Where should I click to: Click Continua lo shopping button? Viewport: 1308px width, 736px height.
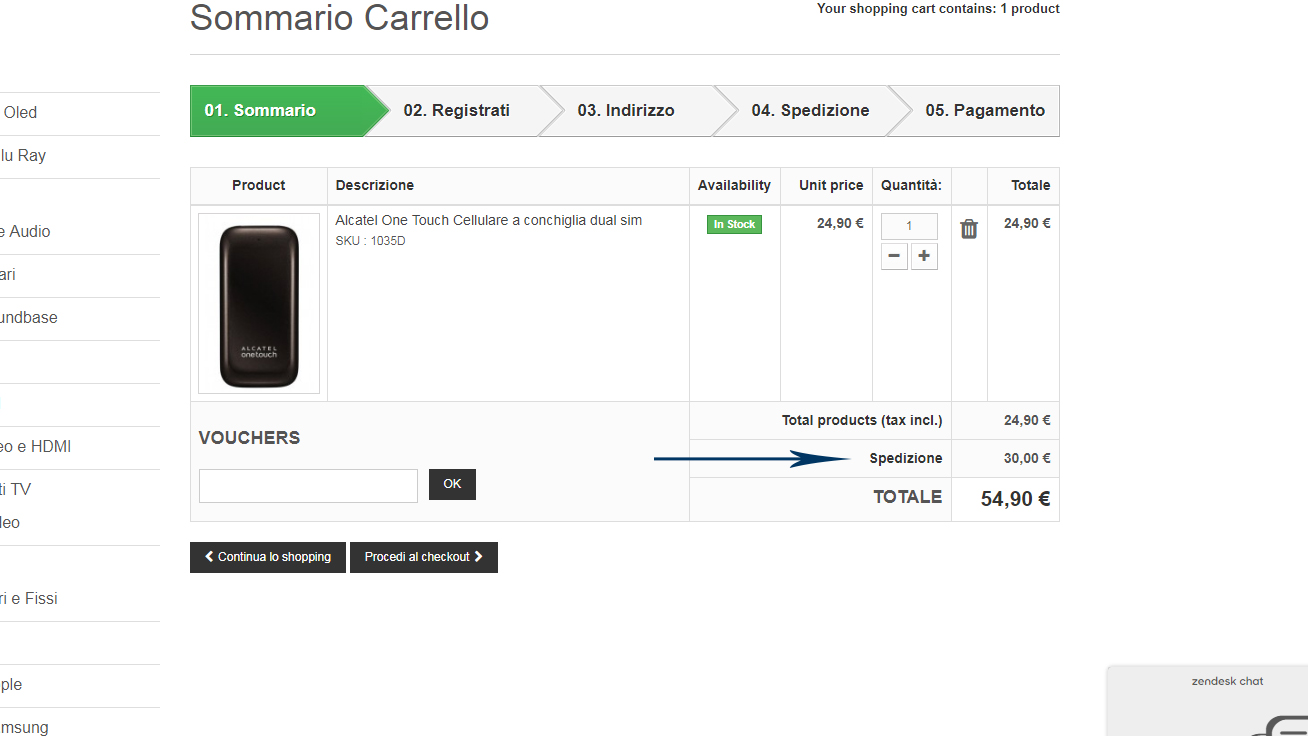click(x=268, y=557)
